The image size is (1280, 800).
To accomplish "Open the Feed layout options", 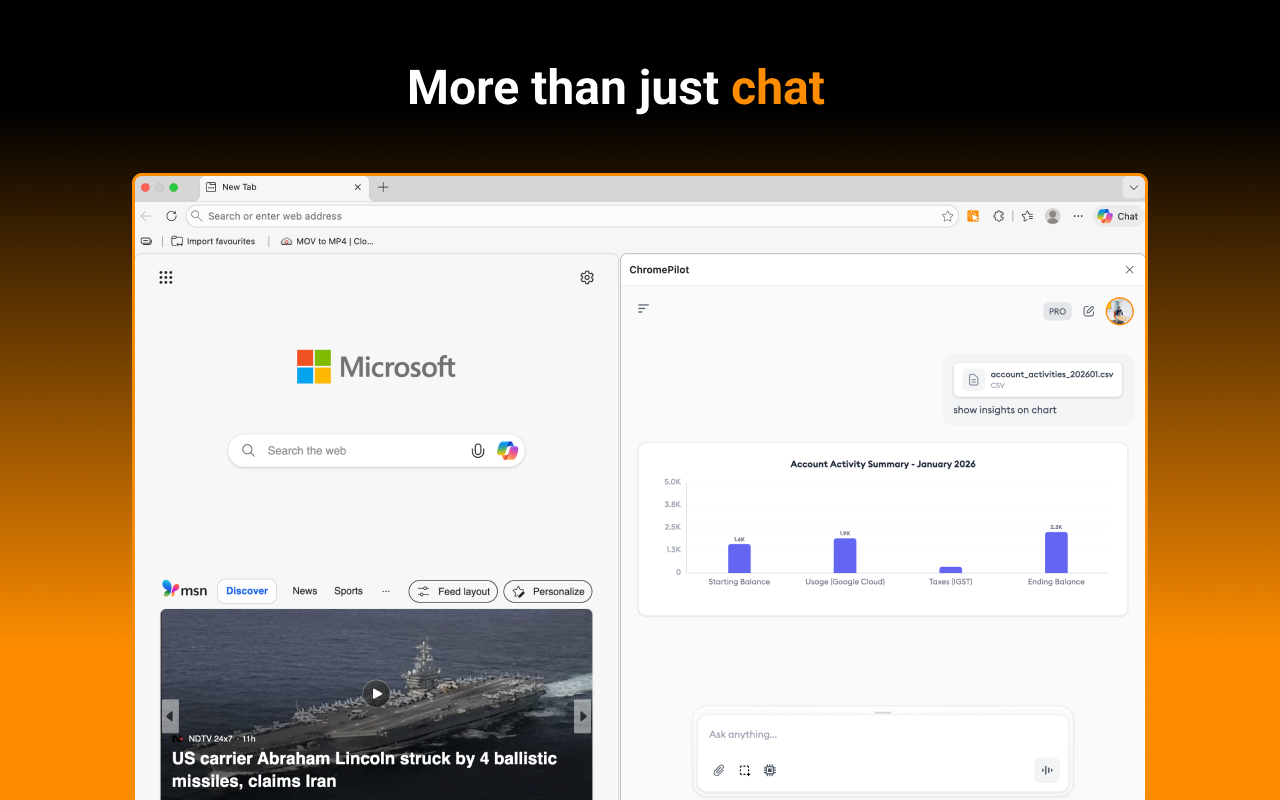I will tap(452, 591).
